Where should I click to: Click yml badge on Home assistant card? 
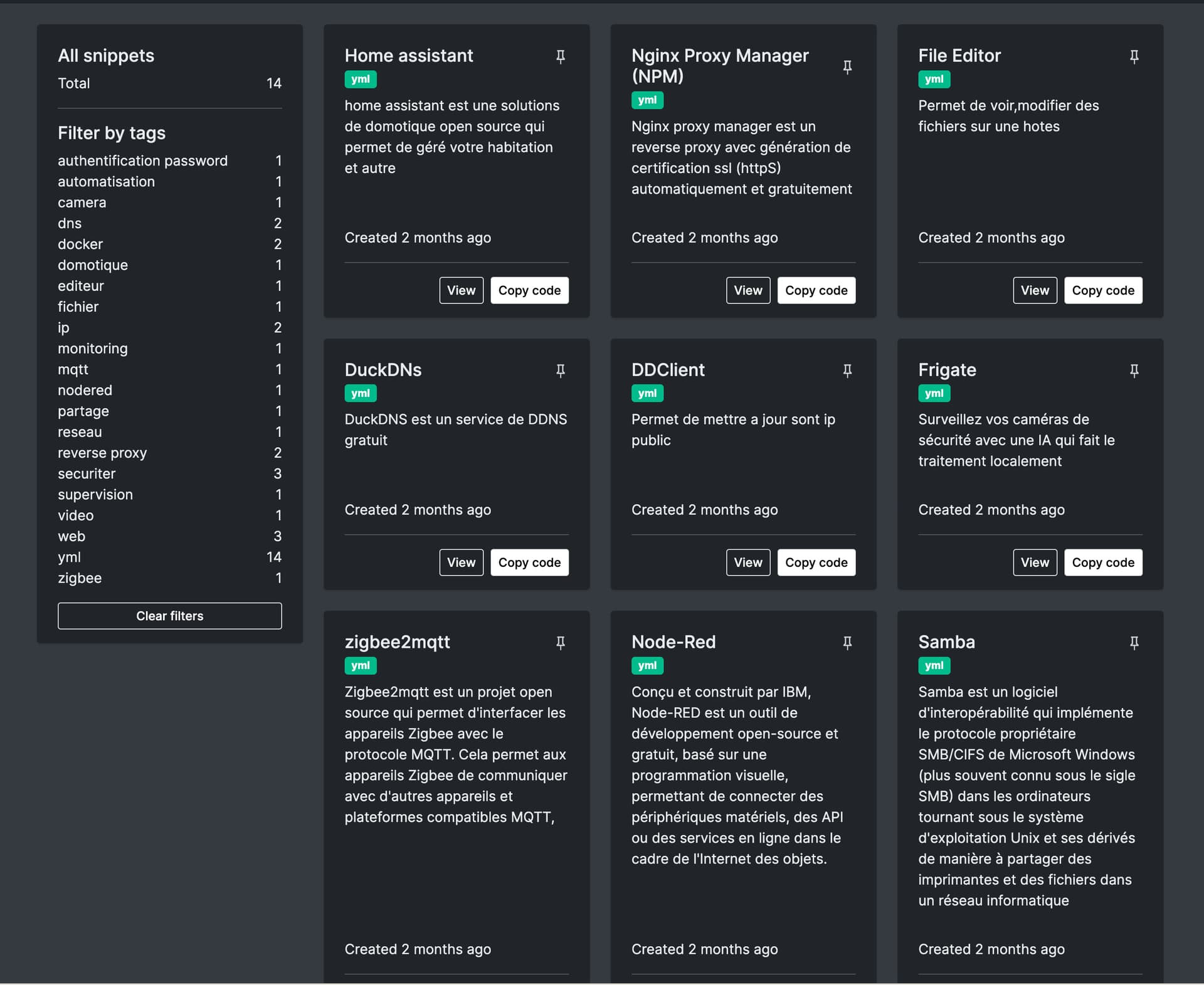point(361,79)
